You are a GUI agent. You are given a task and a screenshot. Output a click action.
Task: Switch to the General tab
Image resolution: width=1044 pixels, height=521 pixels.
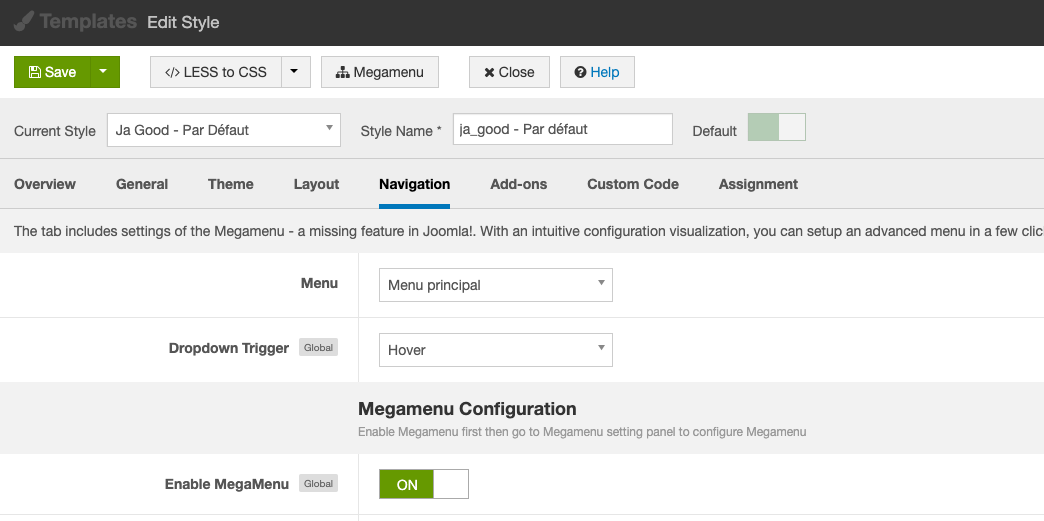(142, 184)
